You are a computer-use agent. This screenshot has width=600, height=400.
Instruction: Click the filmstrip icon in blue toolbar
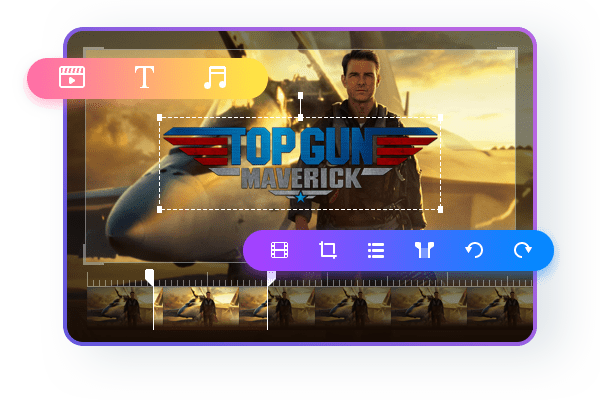[x=279, y=250]
